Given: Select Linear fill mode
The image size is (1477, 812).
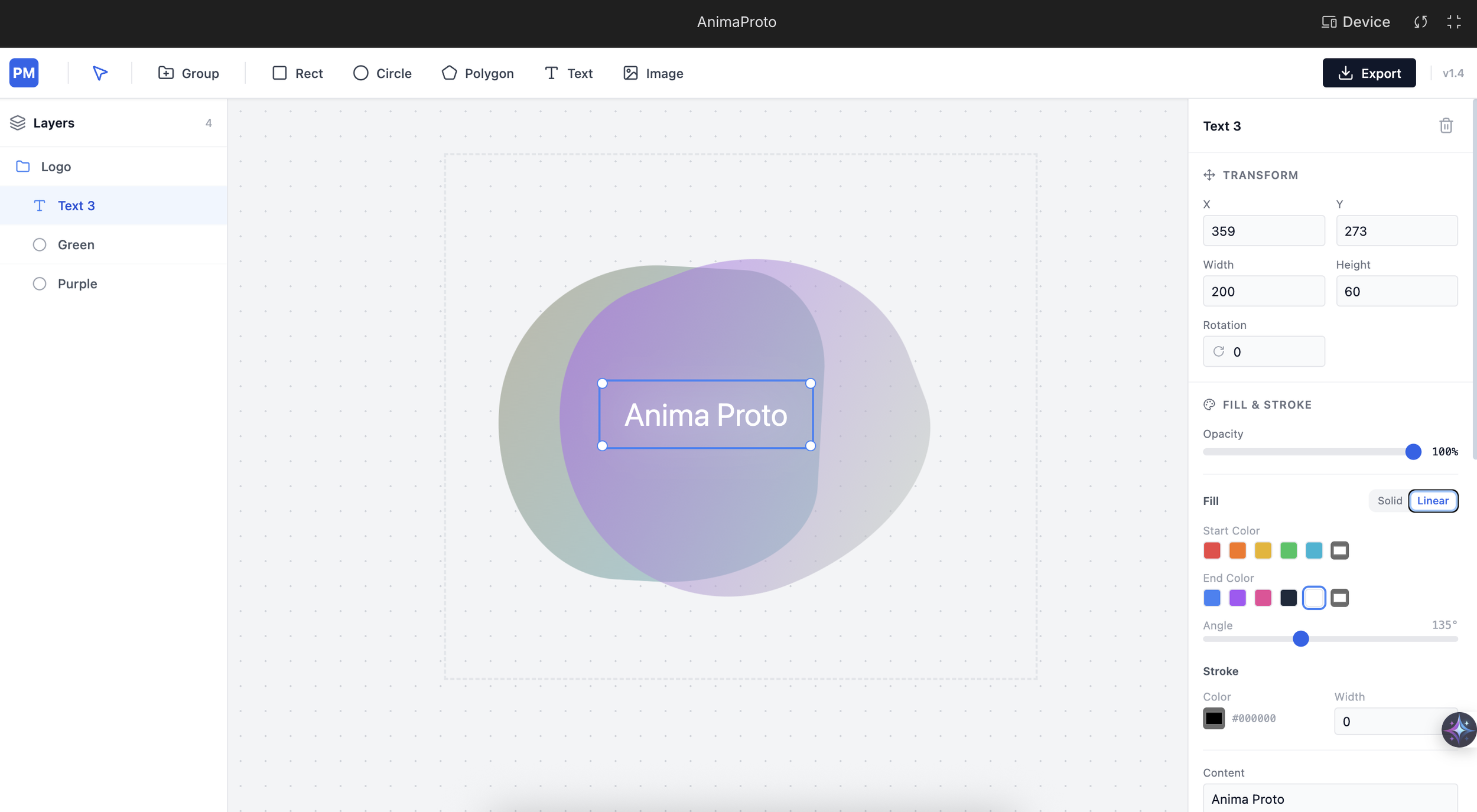Looking at the screenshot, I should (1433, 501).
